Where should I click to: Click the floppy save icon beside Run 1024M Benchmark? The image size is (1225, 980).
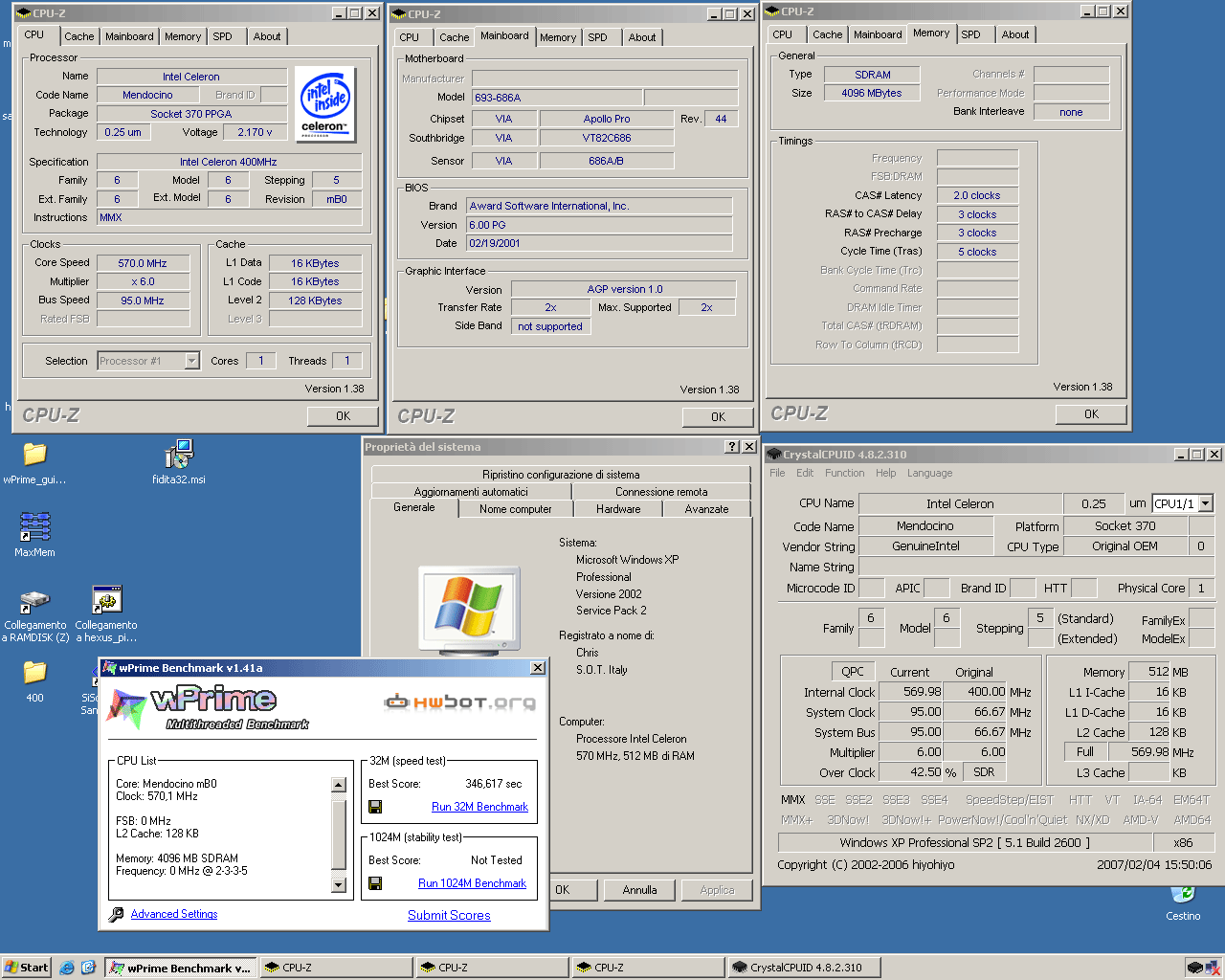pos(375,883)
